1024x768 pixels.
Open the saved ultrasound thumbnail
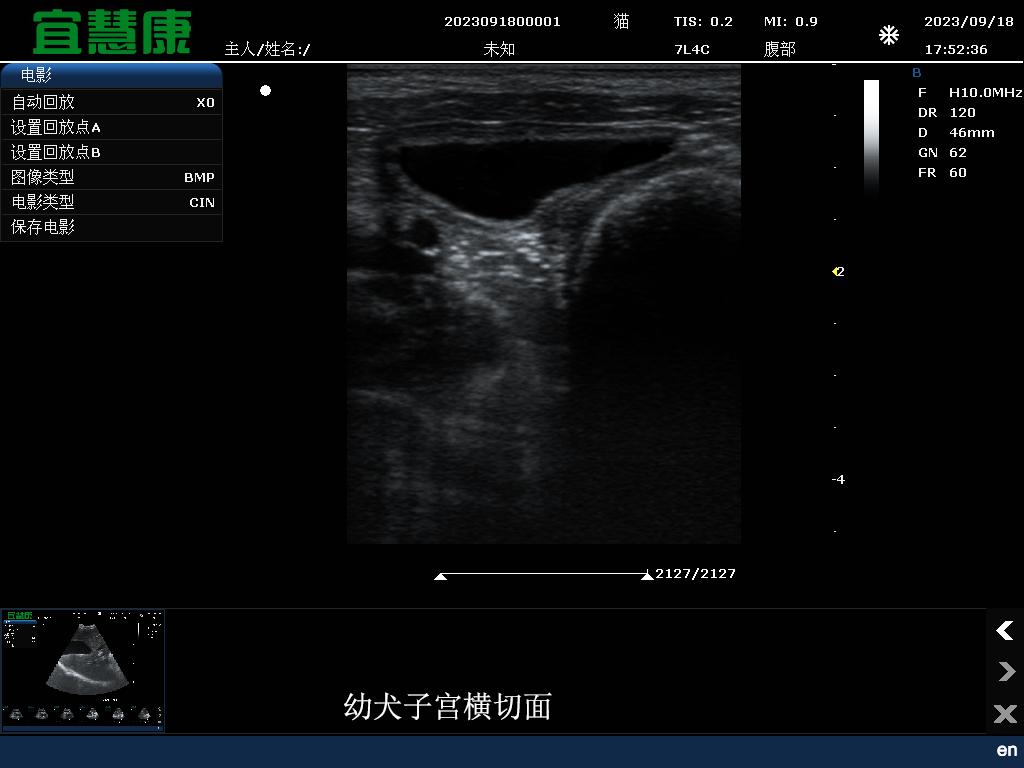click(83, 669)
